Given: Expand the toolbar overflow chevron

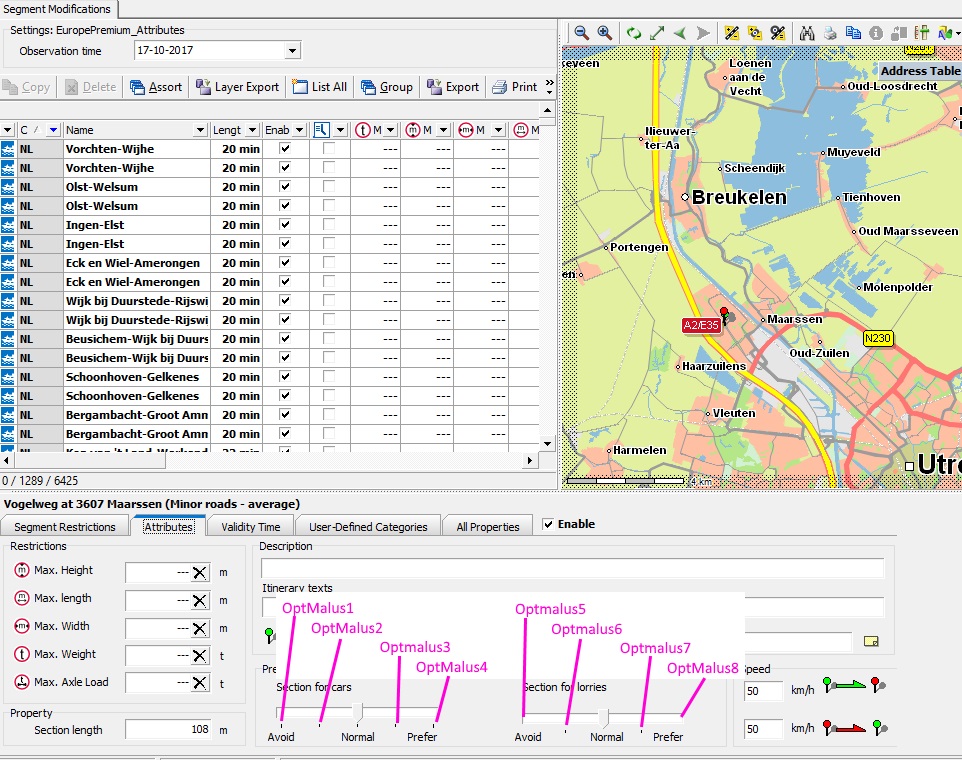Looking at the screenshot, I should [x=549, y=88].
